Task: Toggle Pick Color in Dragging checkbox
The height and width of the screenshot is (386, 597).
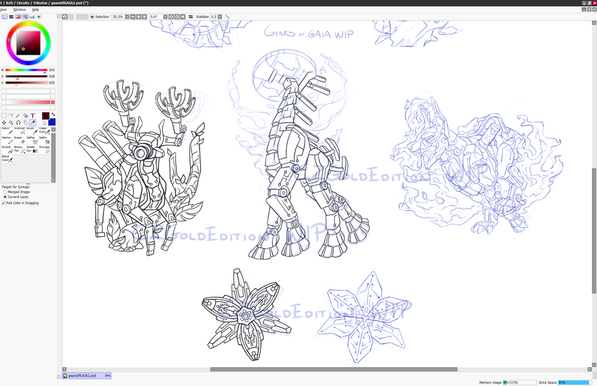Action: (x=3, y=203)
